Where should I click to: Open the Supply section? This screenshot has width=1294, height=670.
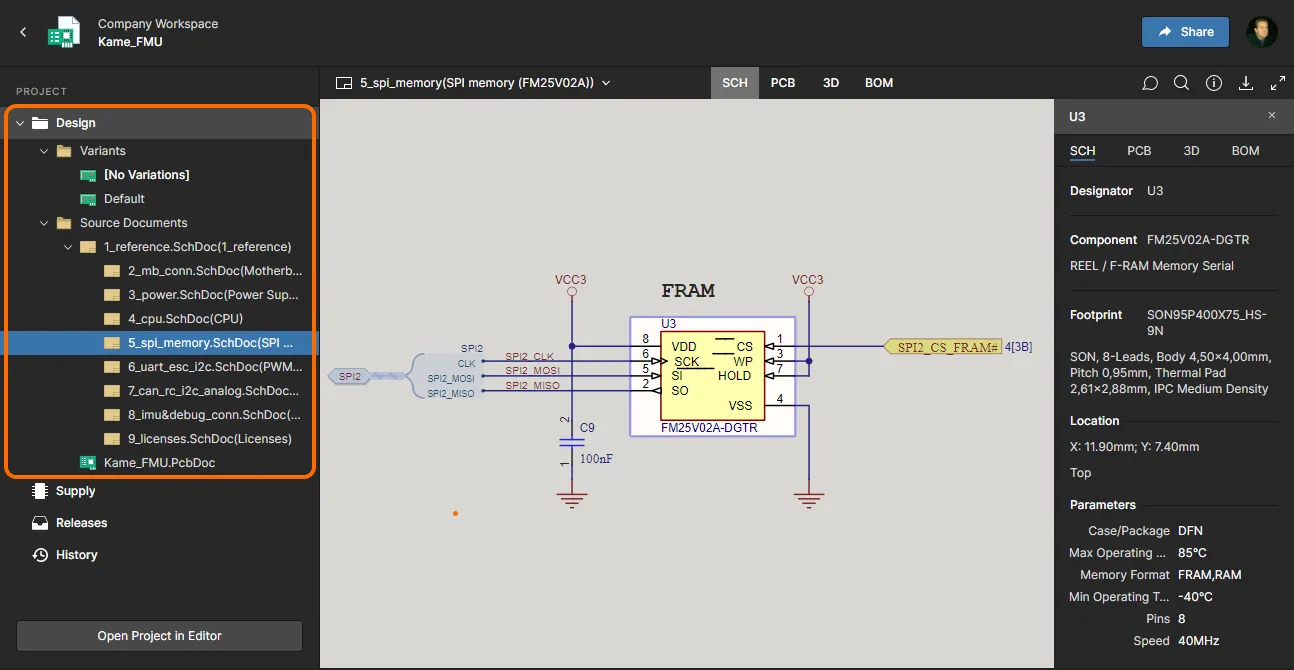(x=75, y=491)
